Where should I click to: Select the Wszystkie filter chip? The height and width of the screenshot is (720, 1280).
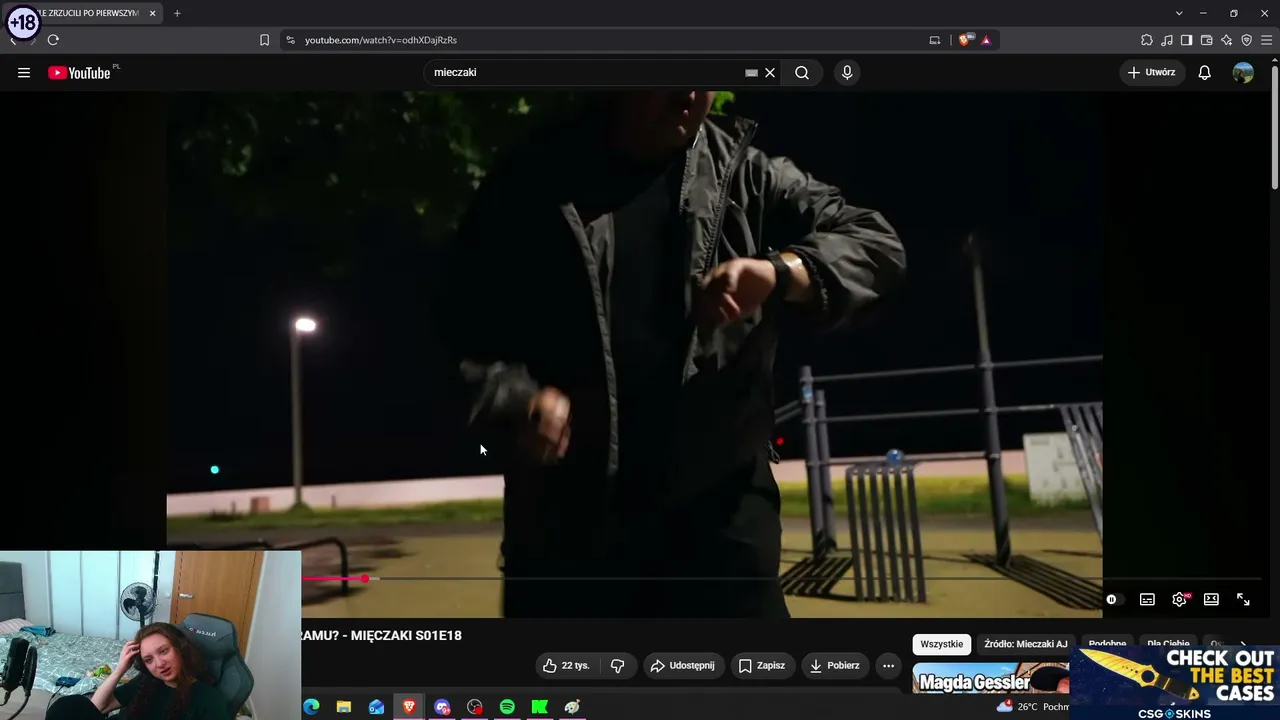[941, 644]
